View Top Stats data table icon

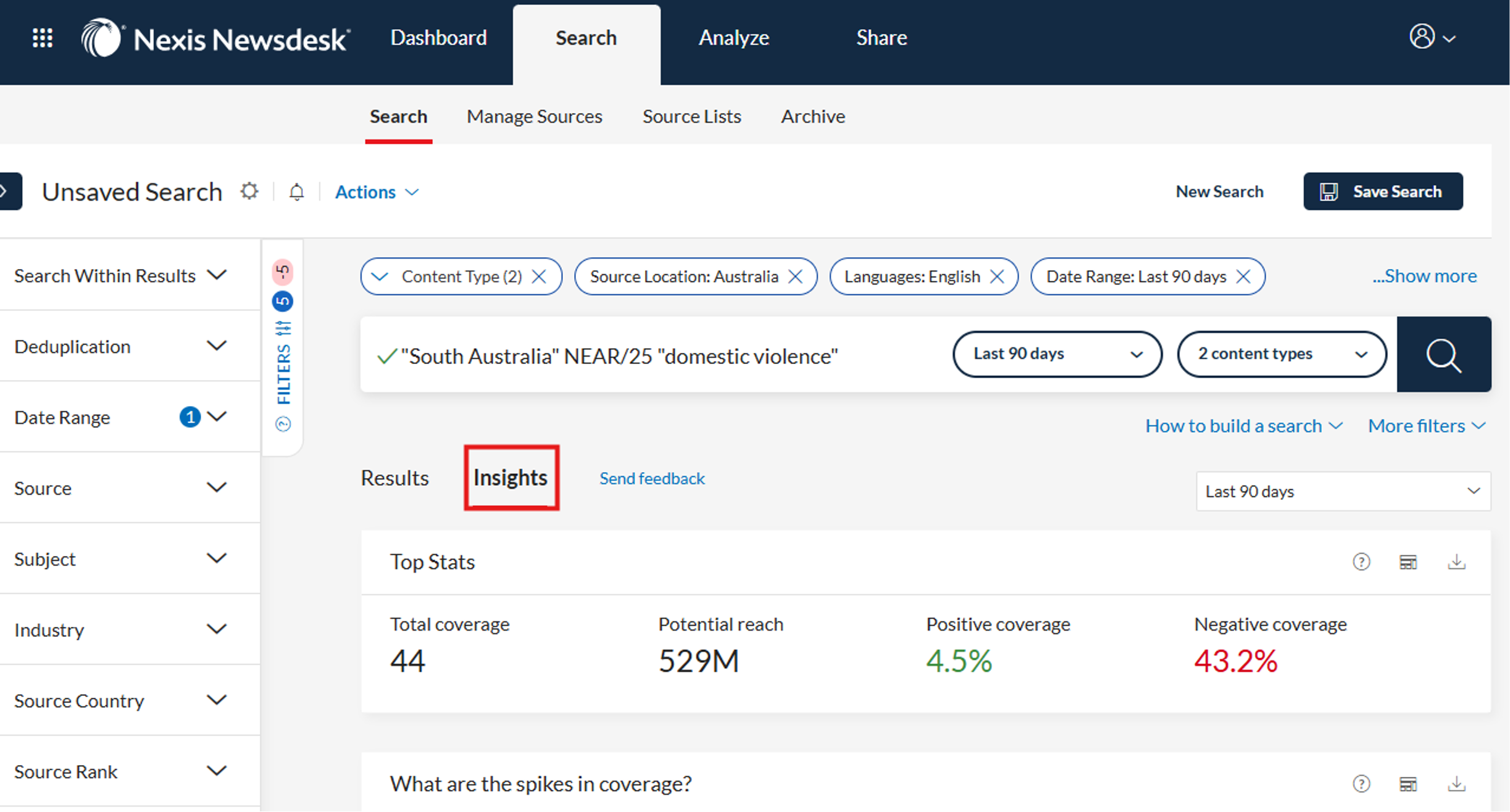[1408, 561]
